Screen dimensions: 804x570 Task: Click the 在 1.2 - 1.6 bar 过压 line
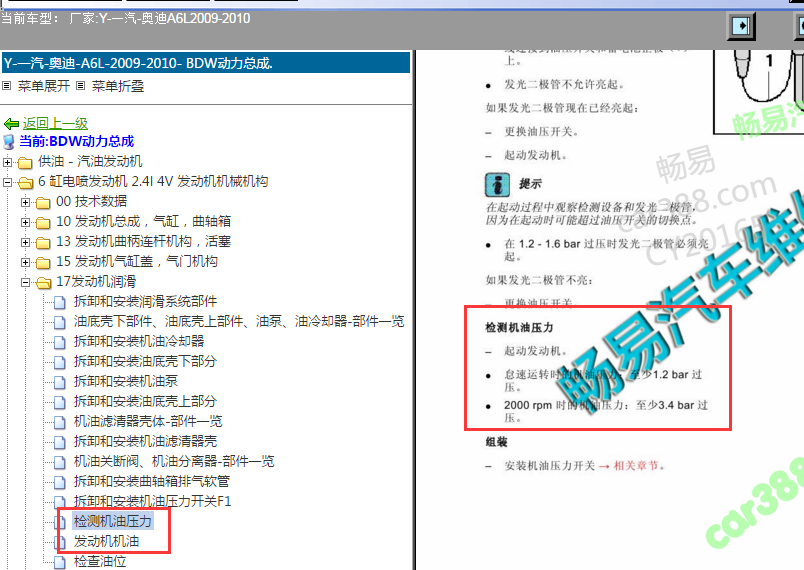pyautogui.click(x=606, y=250)
